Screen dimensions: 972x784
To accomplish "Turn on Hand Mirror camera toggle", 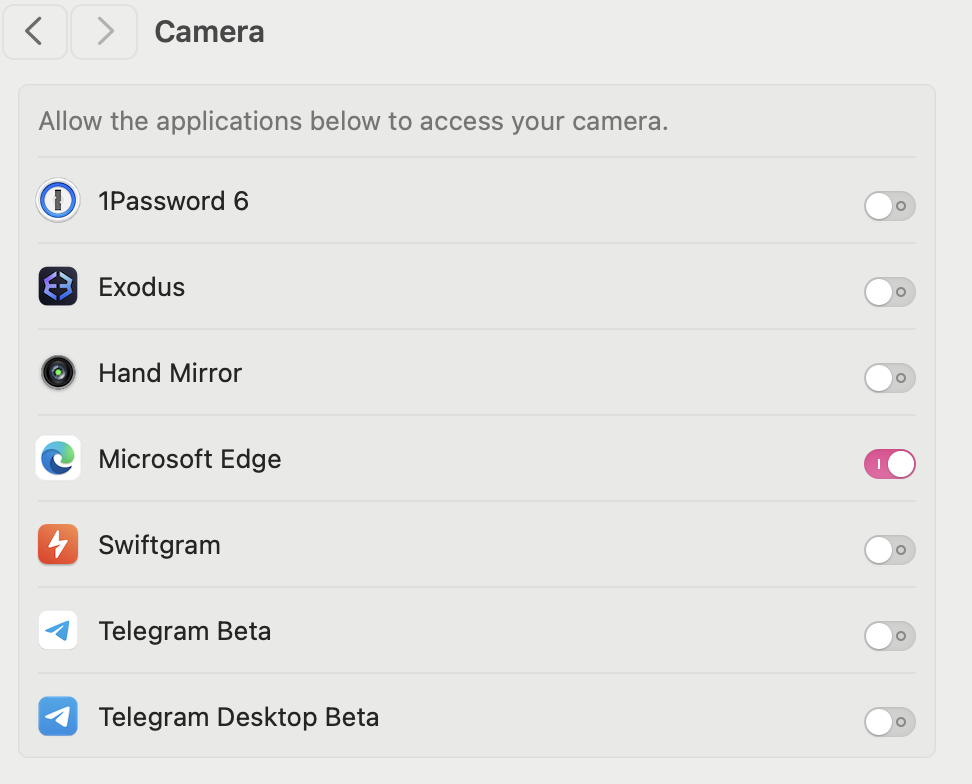I will [889, 378].
